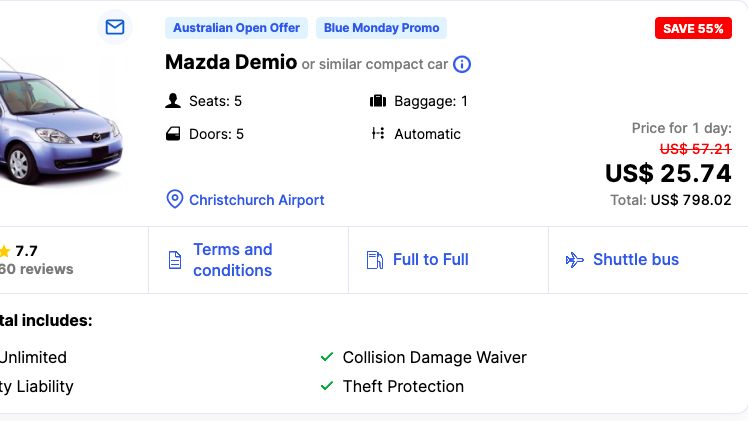The image size is (748, 421).
Task: Click the location pin icon
Action: click(175, 200)
